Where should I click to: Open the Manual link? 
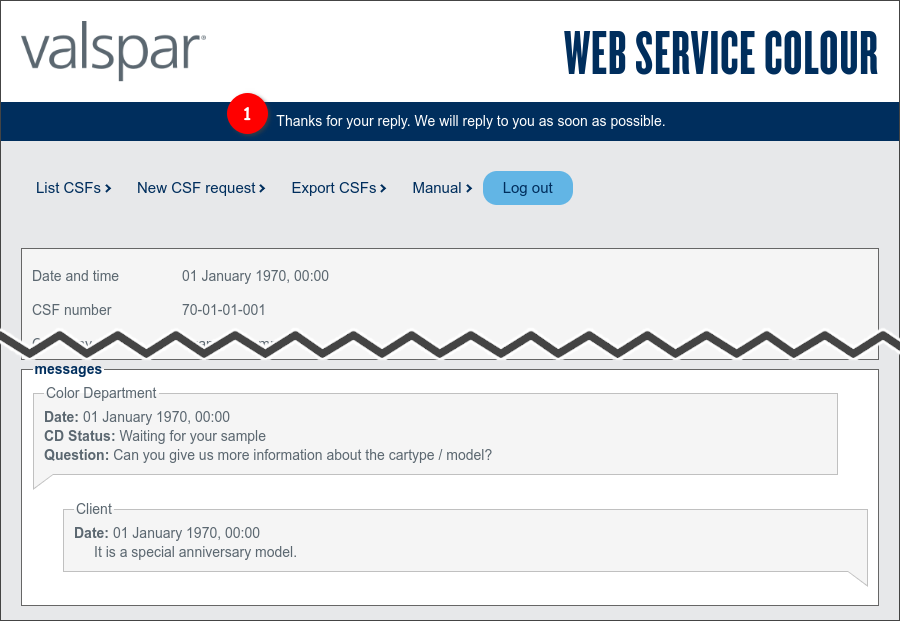[437, 188]
